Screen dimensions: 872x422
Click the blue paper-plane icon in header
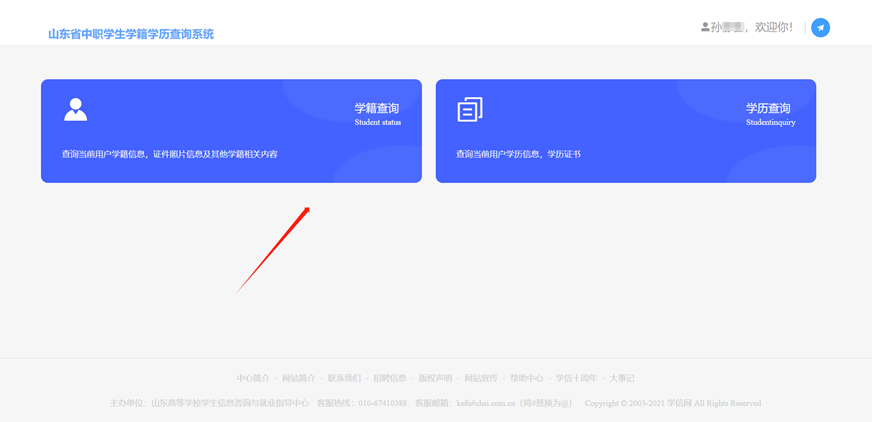click(x=820, y=28)
